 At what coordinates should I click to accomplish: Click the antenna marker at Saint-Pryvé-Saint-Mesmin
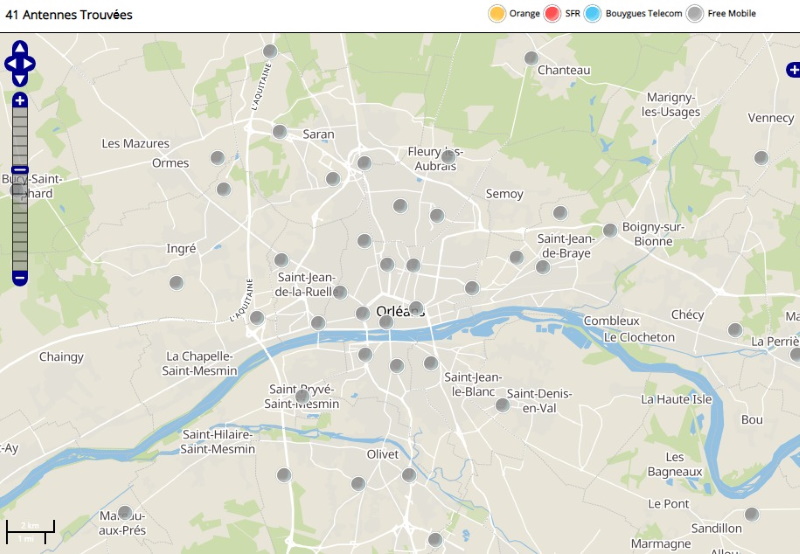tap(302, 397)
